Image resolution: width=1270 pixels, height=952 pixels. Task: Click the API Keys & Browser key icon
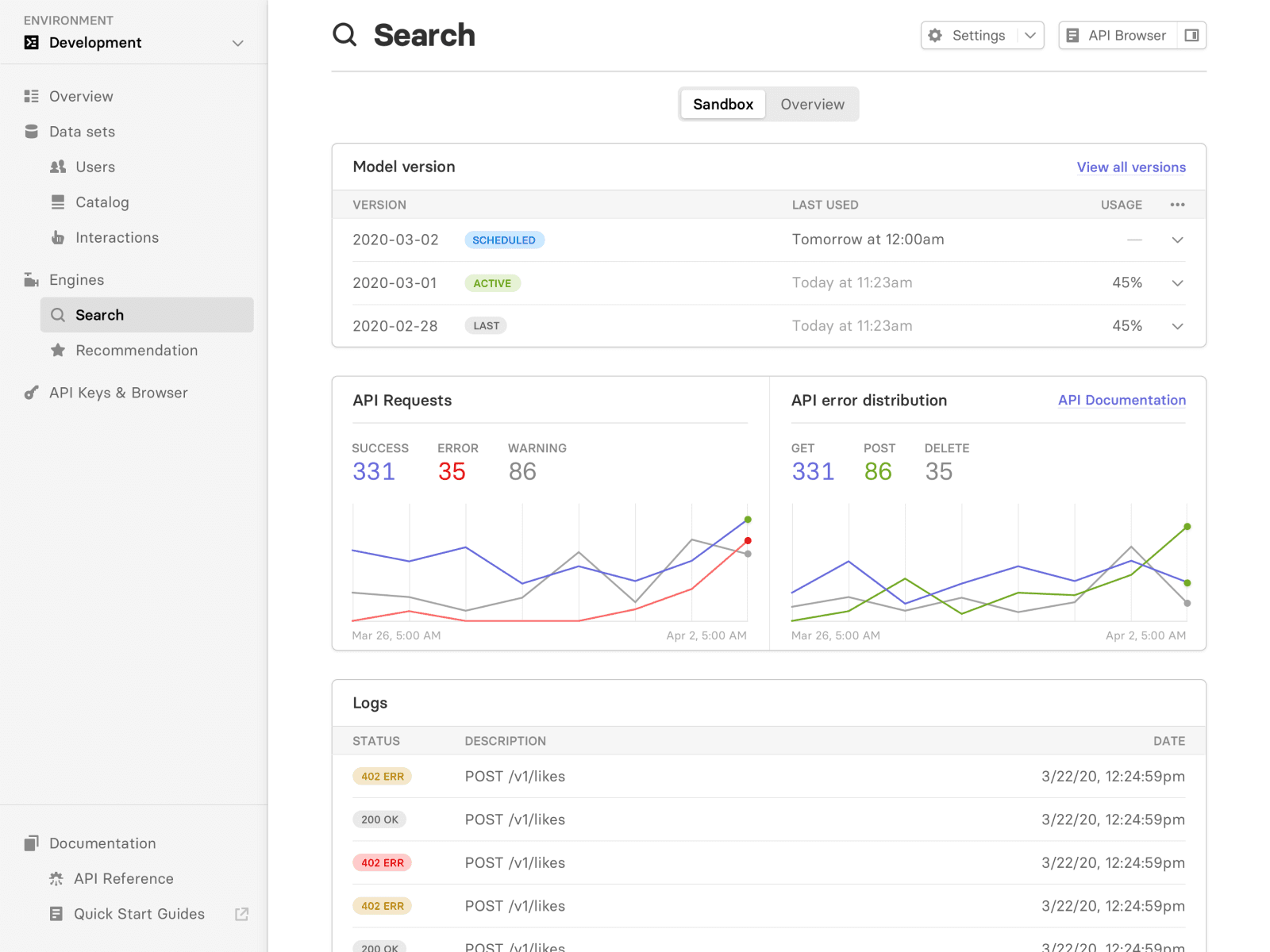[x=31, y=393]
